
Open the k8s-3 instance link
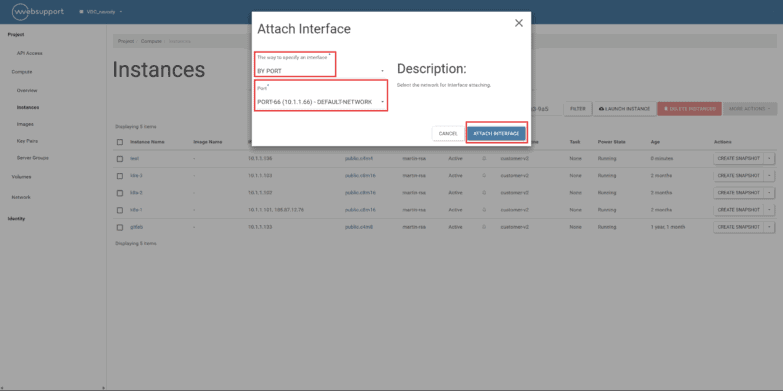(x=136, y=176)
